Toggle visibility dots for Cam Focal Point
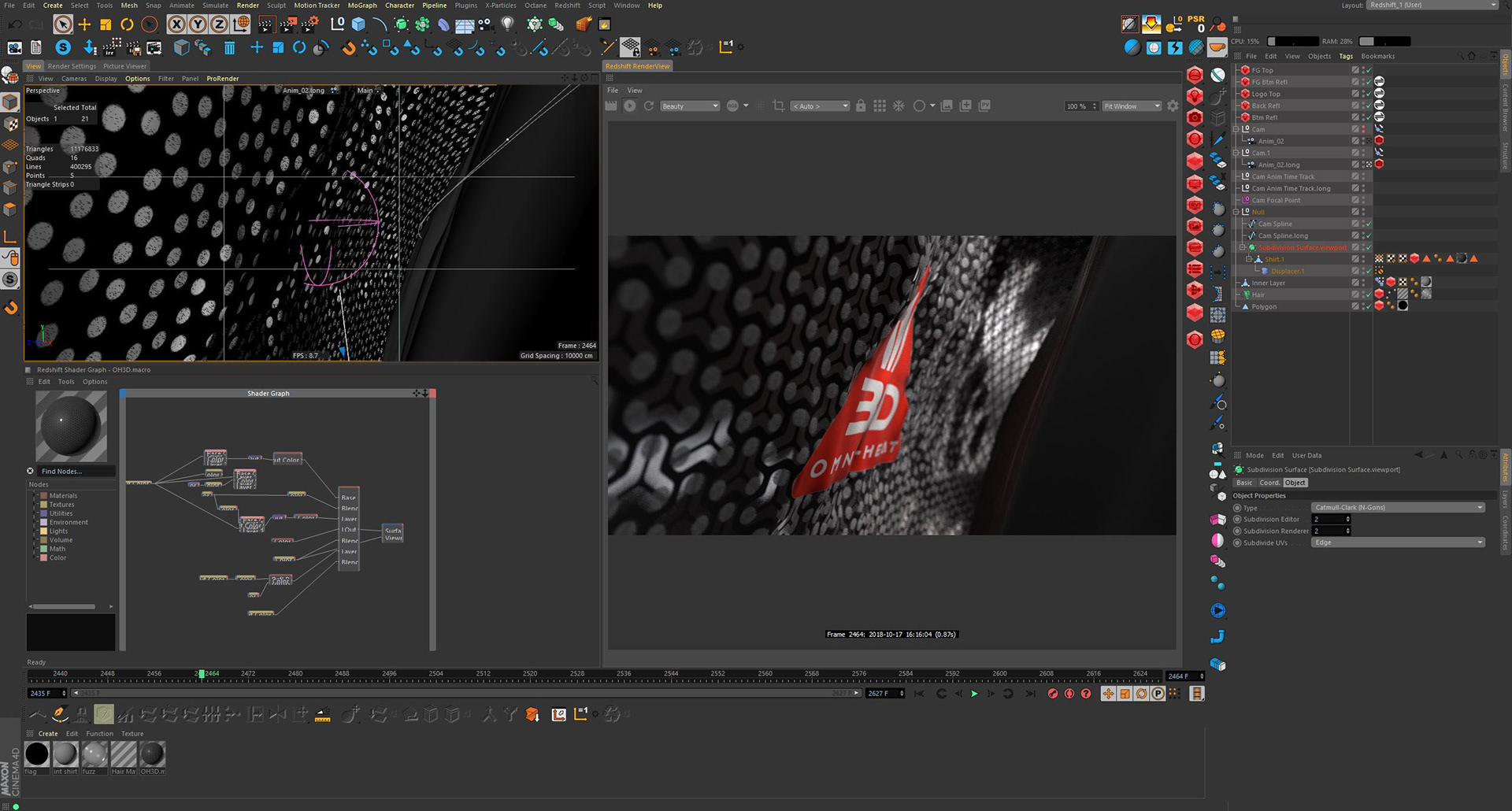1512x811 pixels. tap(1363, 200)
